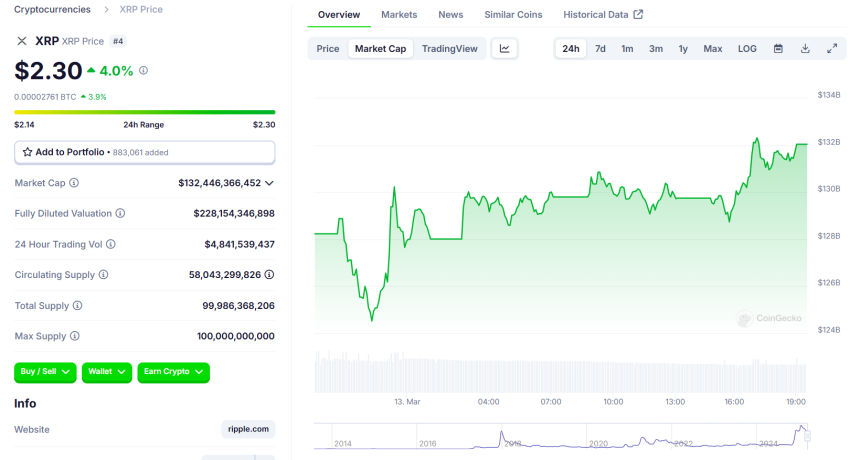Click the chart type line icon button
The width and height of the screenshot is (860, 460).
(x=505, y=48)
